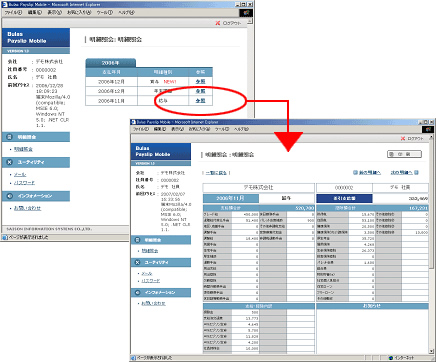The image size is (436, 362).
Task: Click インターネット zone icon in front status bar
Action: coord(391,358)
